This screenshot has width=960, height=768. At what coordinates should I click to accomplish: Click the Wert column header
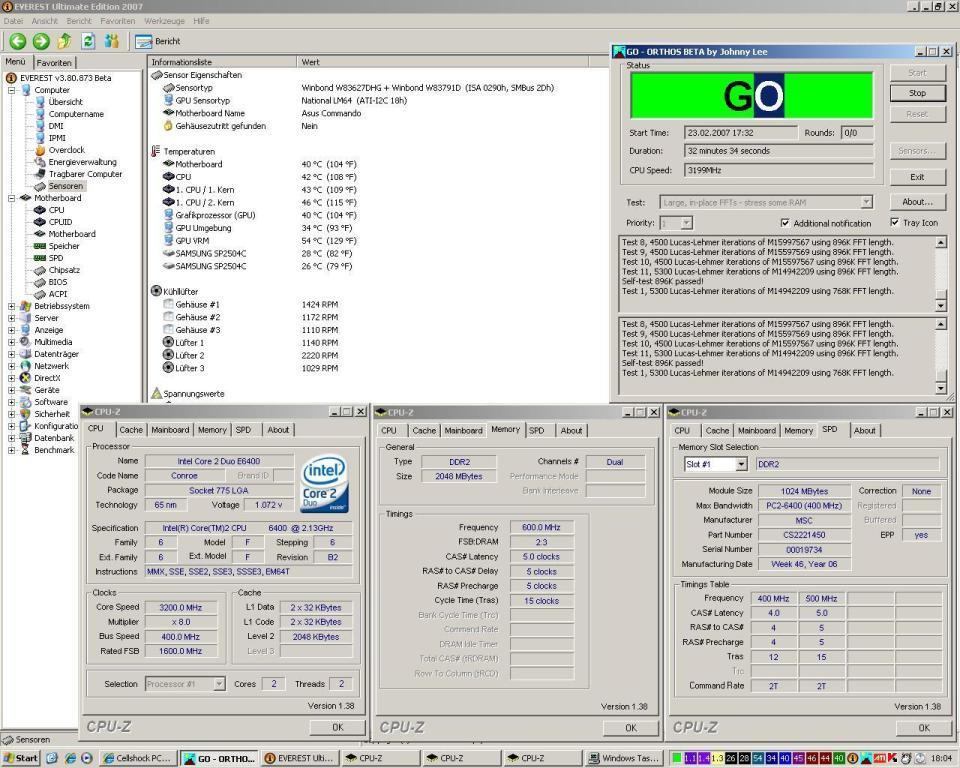(x=442, y=62)
